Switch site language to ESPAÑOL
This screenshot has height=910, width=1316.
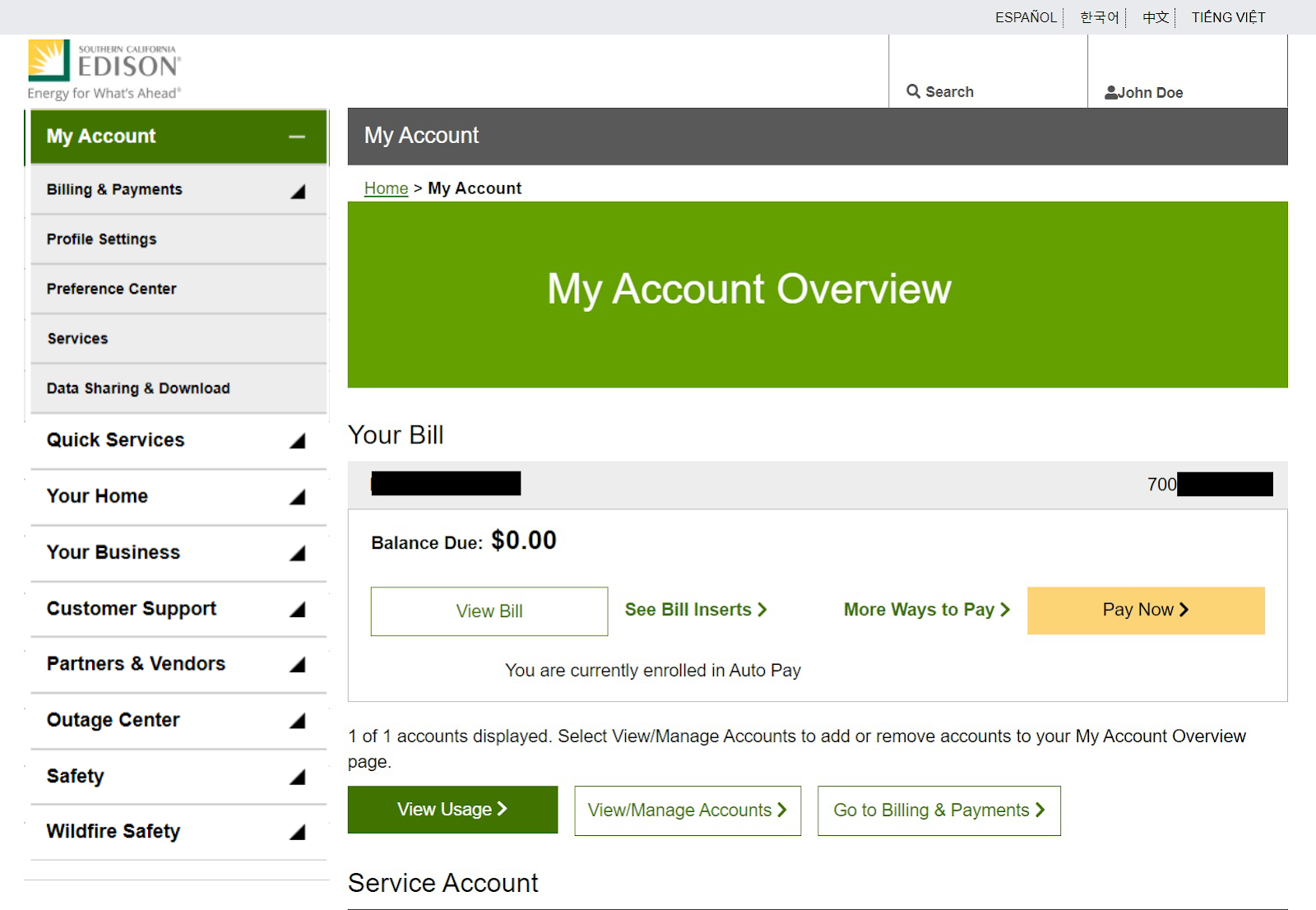(x=1025, y=16)
